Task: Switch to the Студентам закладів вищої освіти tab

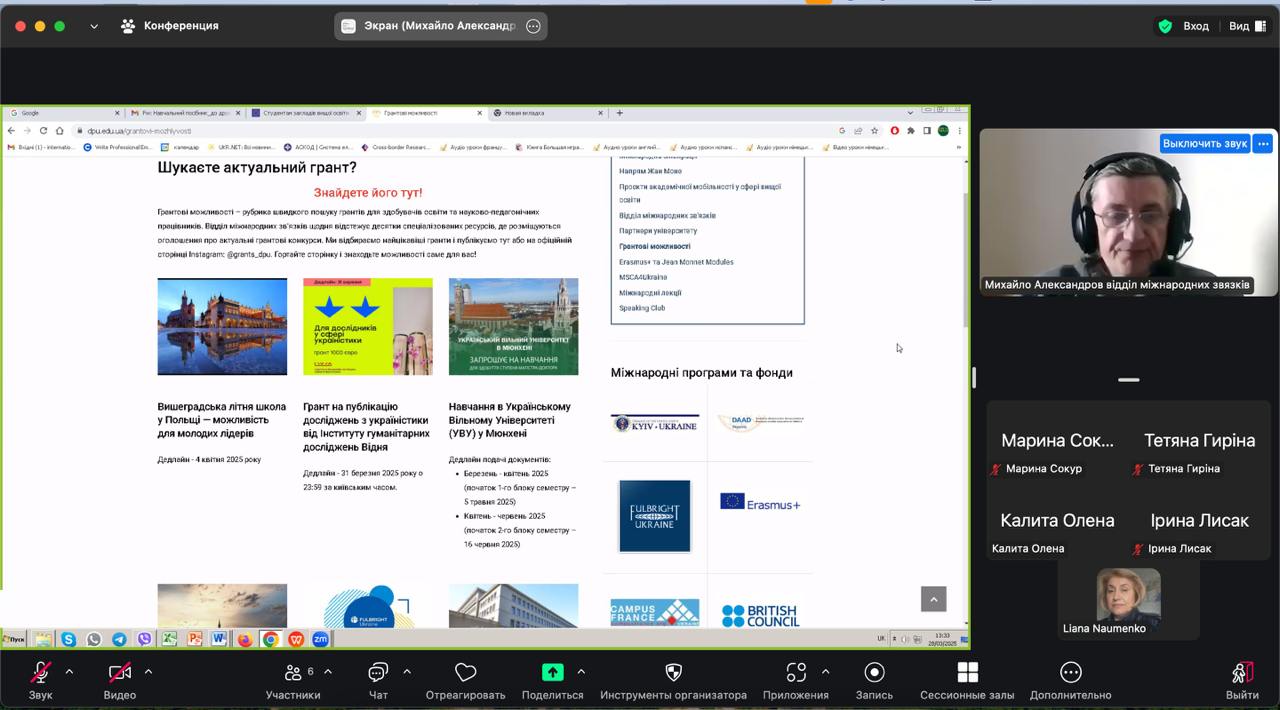Action: point(306,113)
